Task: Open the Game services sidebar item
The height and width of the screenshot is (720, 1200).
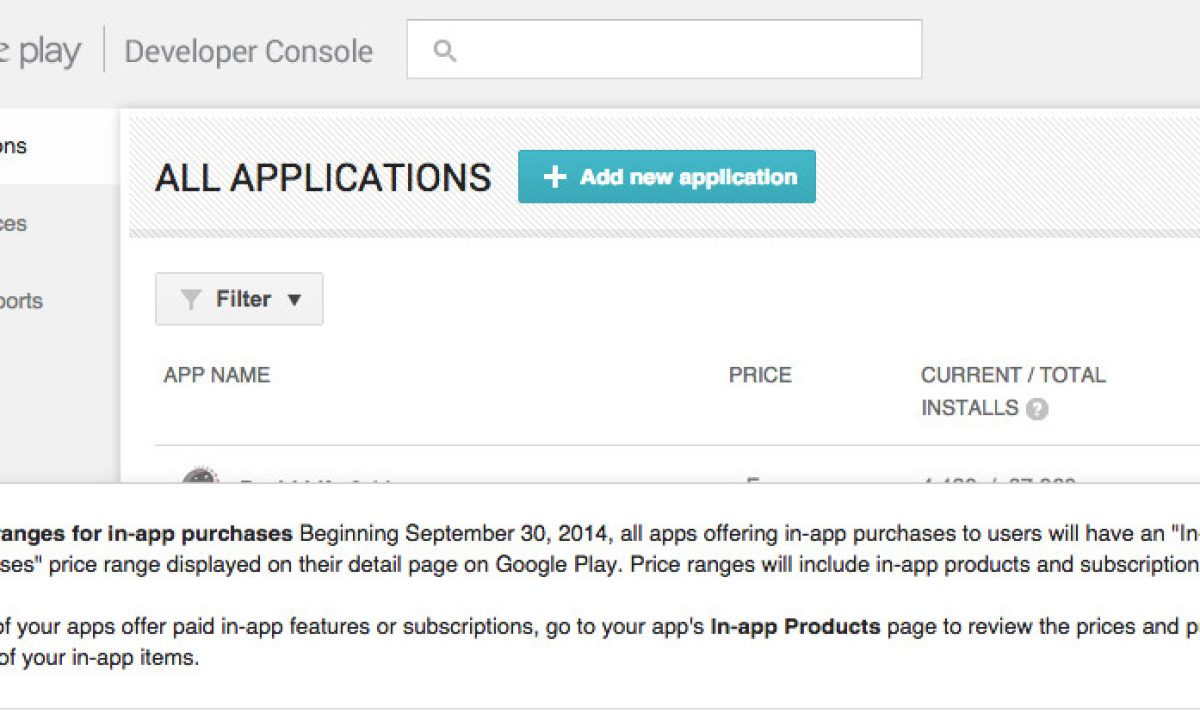Action: click(14, 224)
